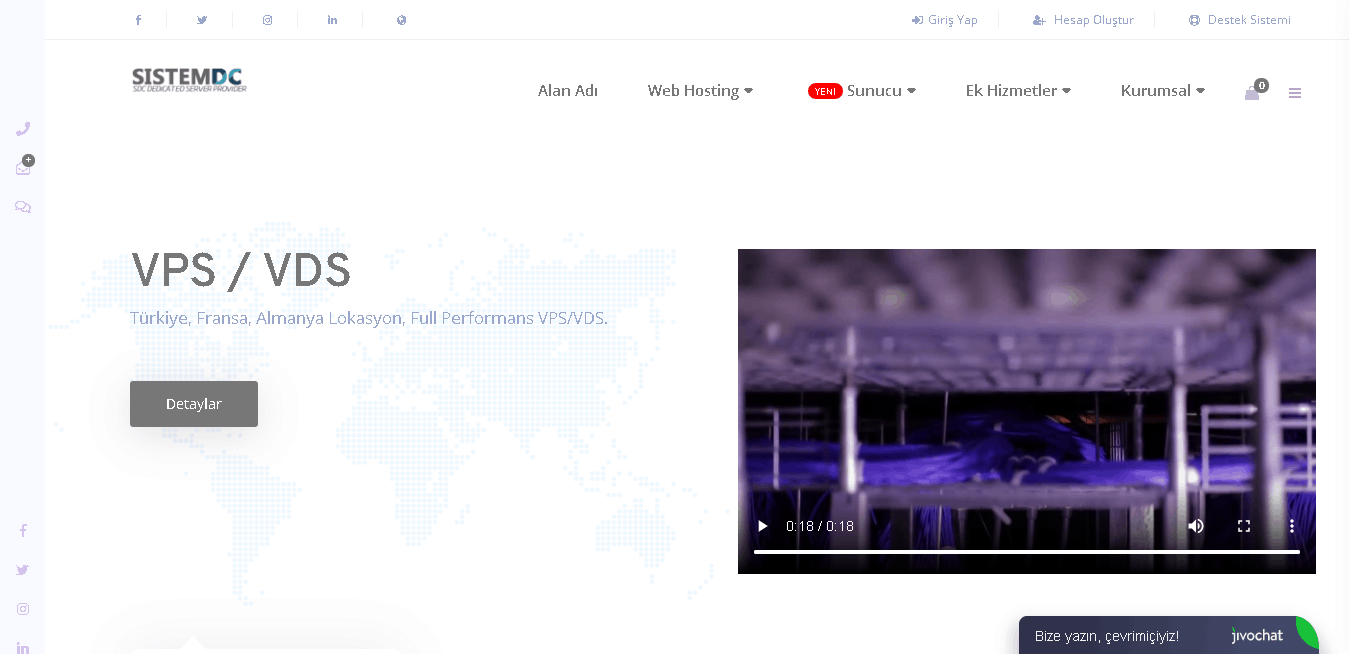Open the JivoChat widget bar

coord(1168,635)
